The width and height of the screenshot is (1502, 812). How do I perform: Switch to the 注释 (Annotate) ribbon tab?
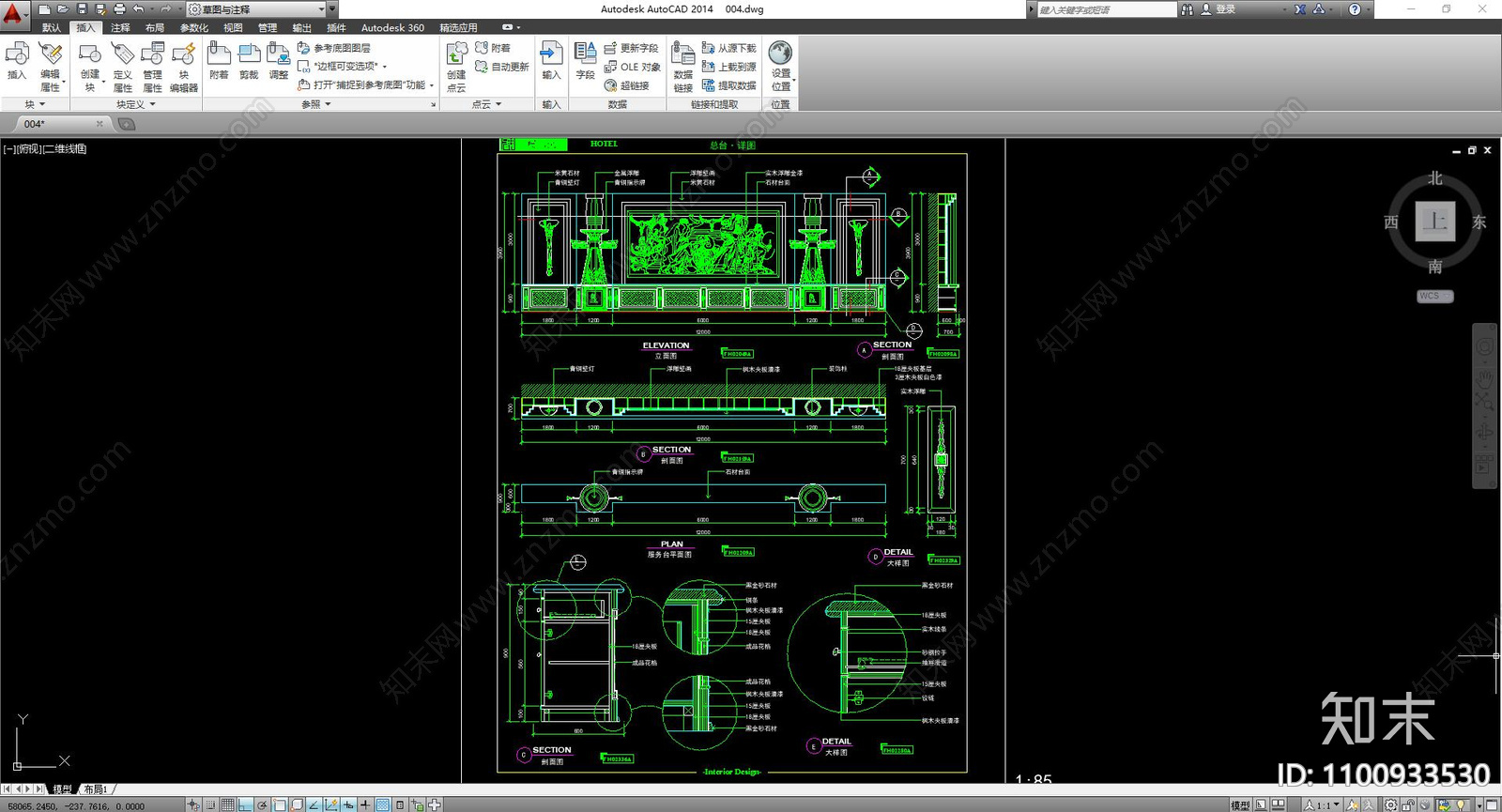121,28
